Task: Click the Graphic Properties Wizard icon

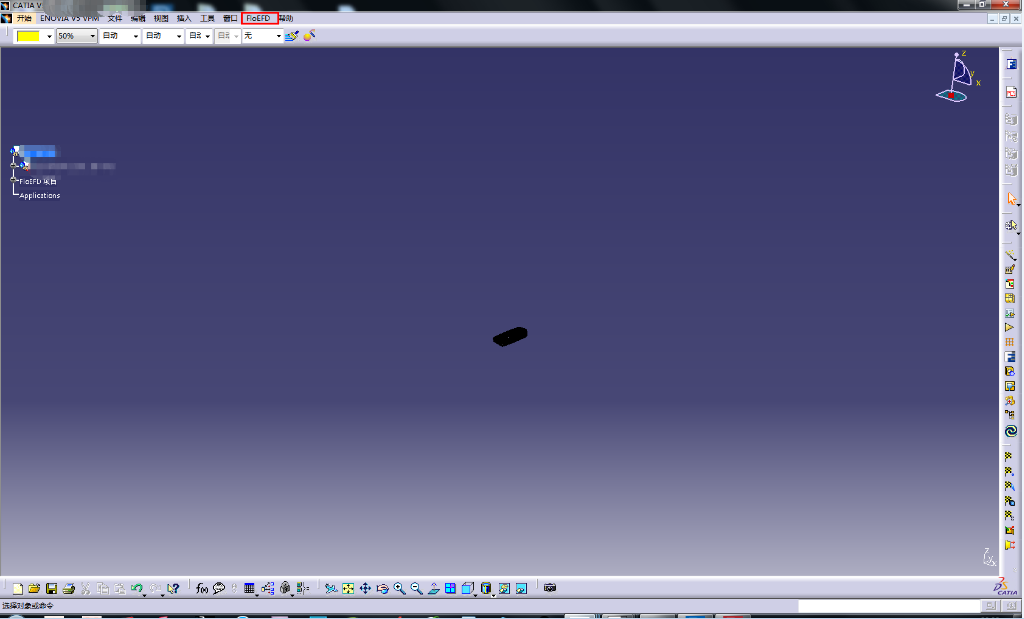Action: point(310,35)
